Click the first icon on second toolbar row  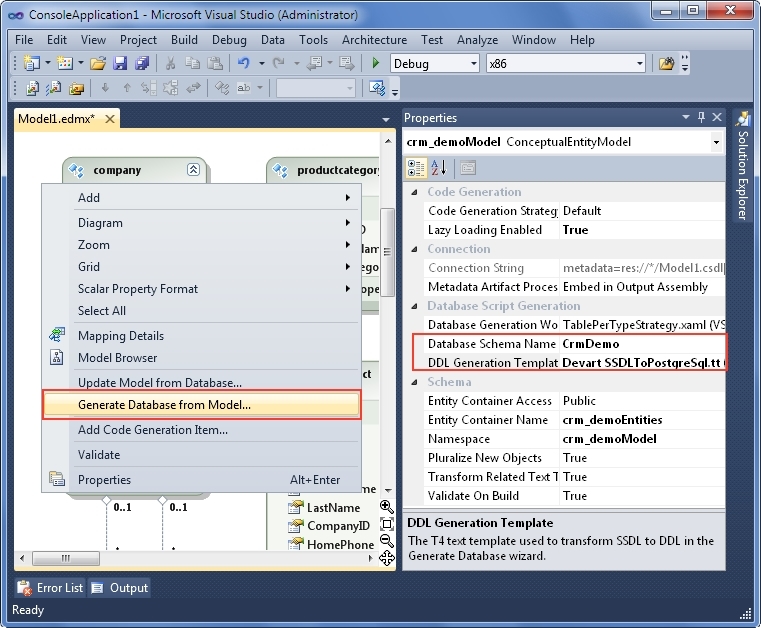(x=33, y=88)
